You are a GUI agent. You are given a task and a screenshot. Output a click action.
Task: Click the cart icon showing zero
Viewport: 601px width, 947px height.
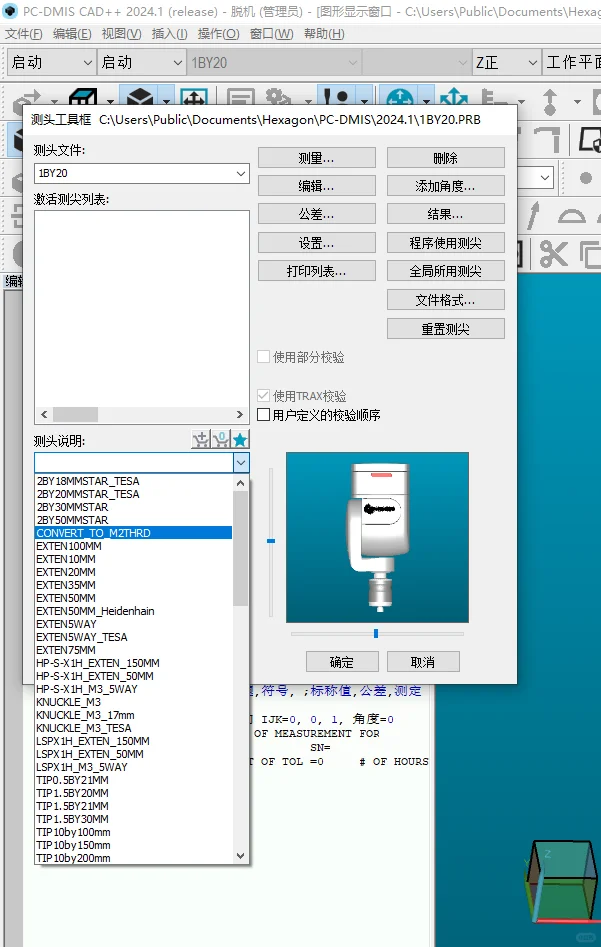[x=220, y=440]
